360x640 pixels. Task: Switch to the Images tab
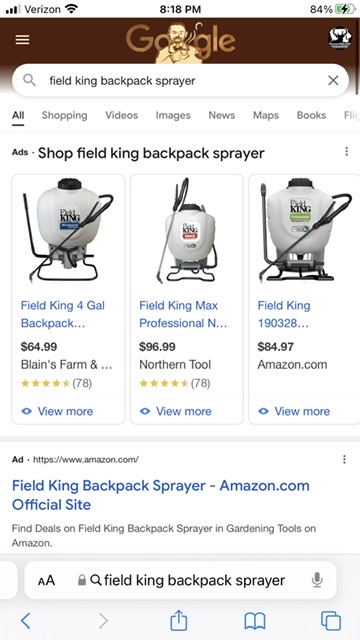point(173,116)
